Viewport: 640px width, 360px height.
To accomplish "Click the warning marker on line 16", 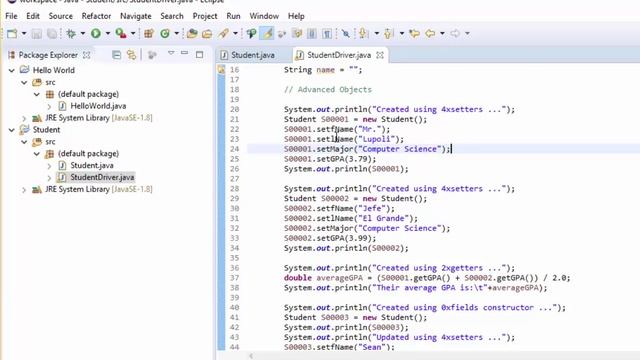I will (x=221, y=70).
